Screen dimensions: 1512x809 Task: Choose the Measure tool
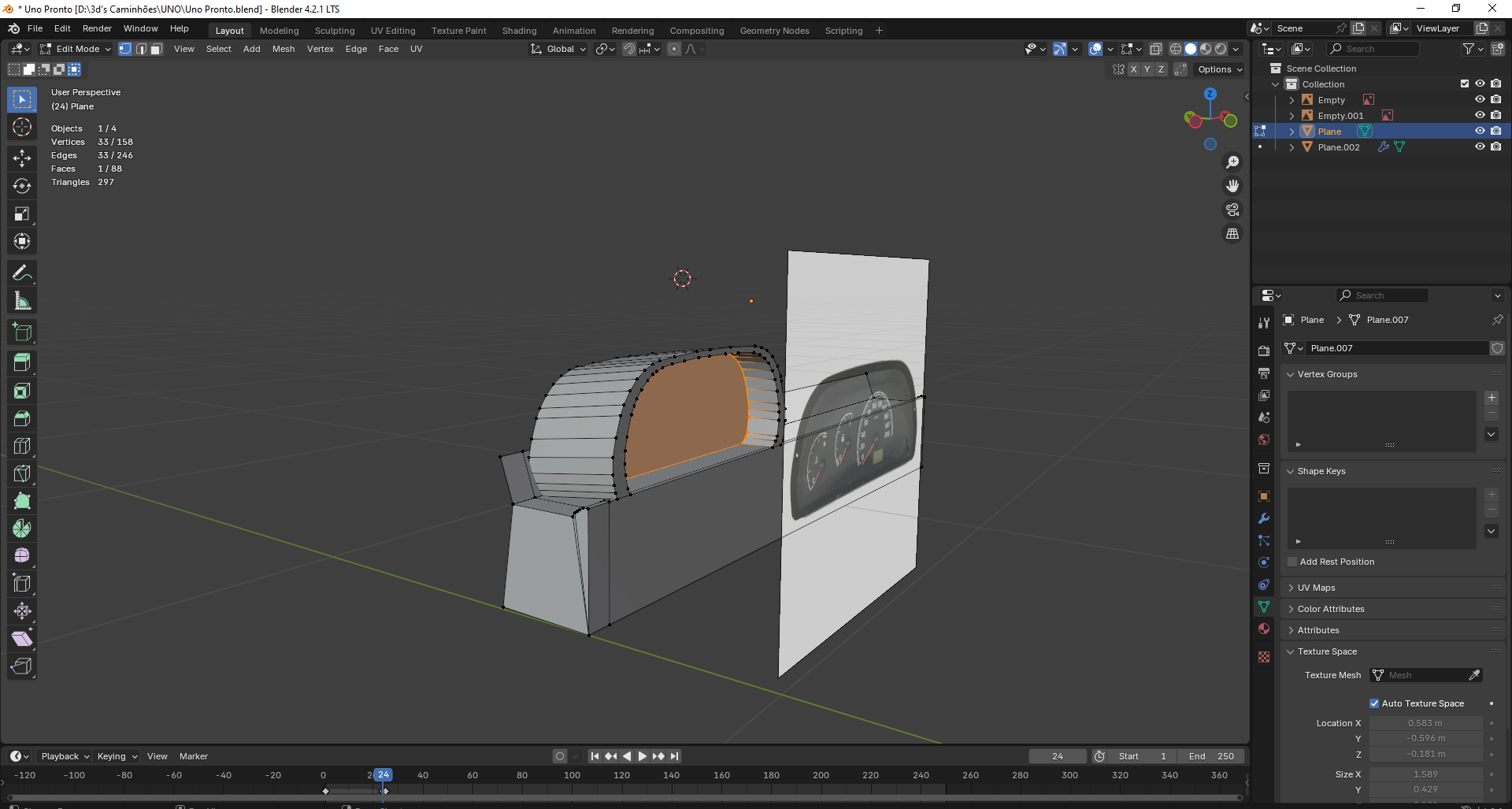pos(22,301)
